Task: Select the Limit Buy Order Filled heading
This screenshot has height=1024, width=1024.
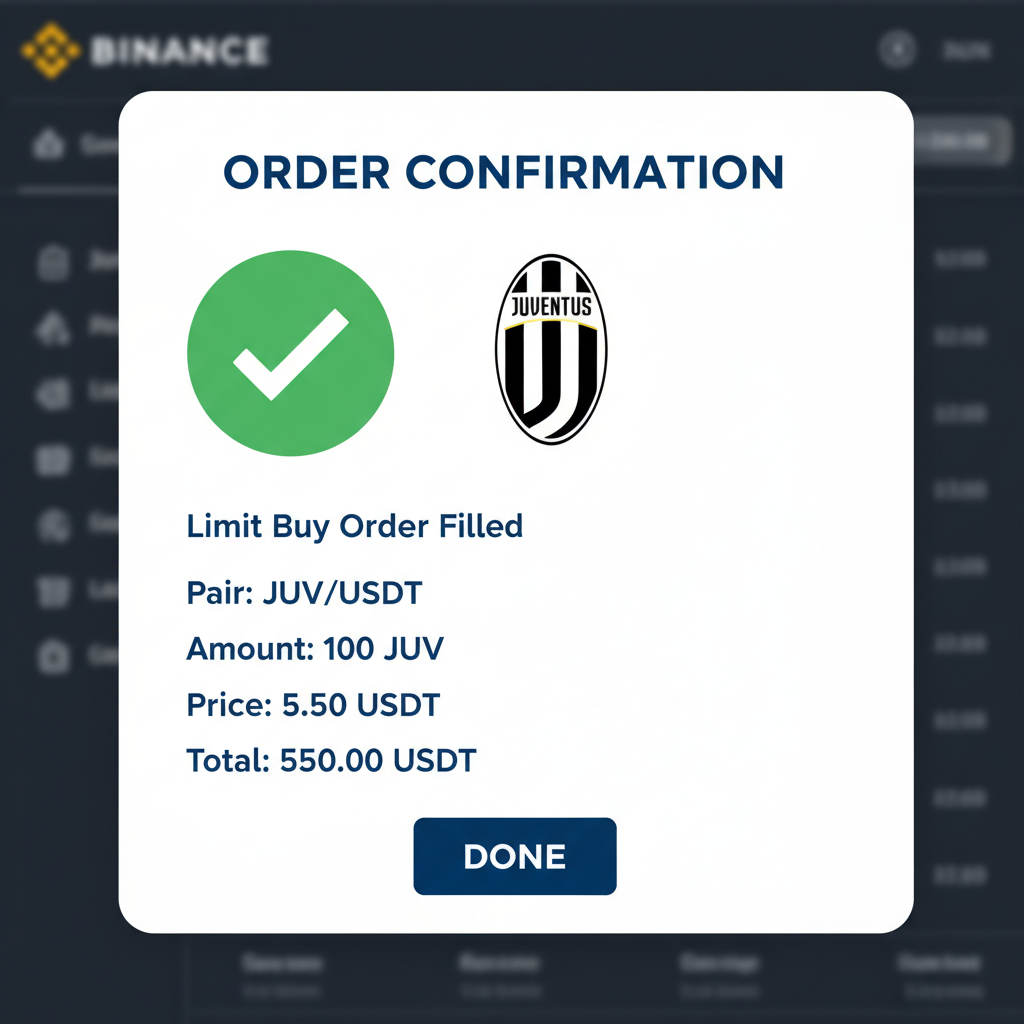Action: 354,526
